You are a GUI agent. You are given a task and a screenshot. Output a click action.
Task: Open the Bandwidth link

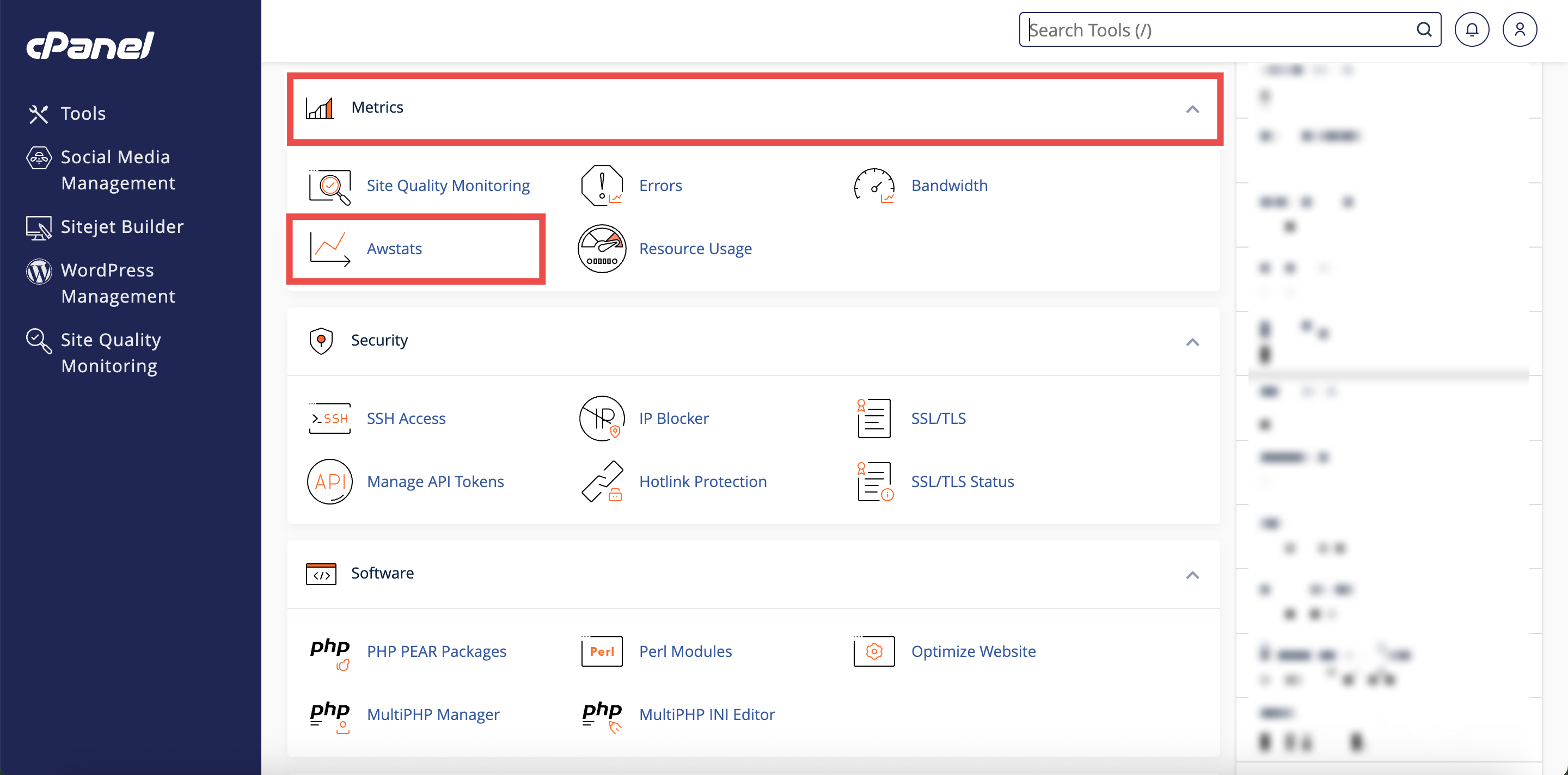pos(949,186)
